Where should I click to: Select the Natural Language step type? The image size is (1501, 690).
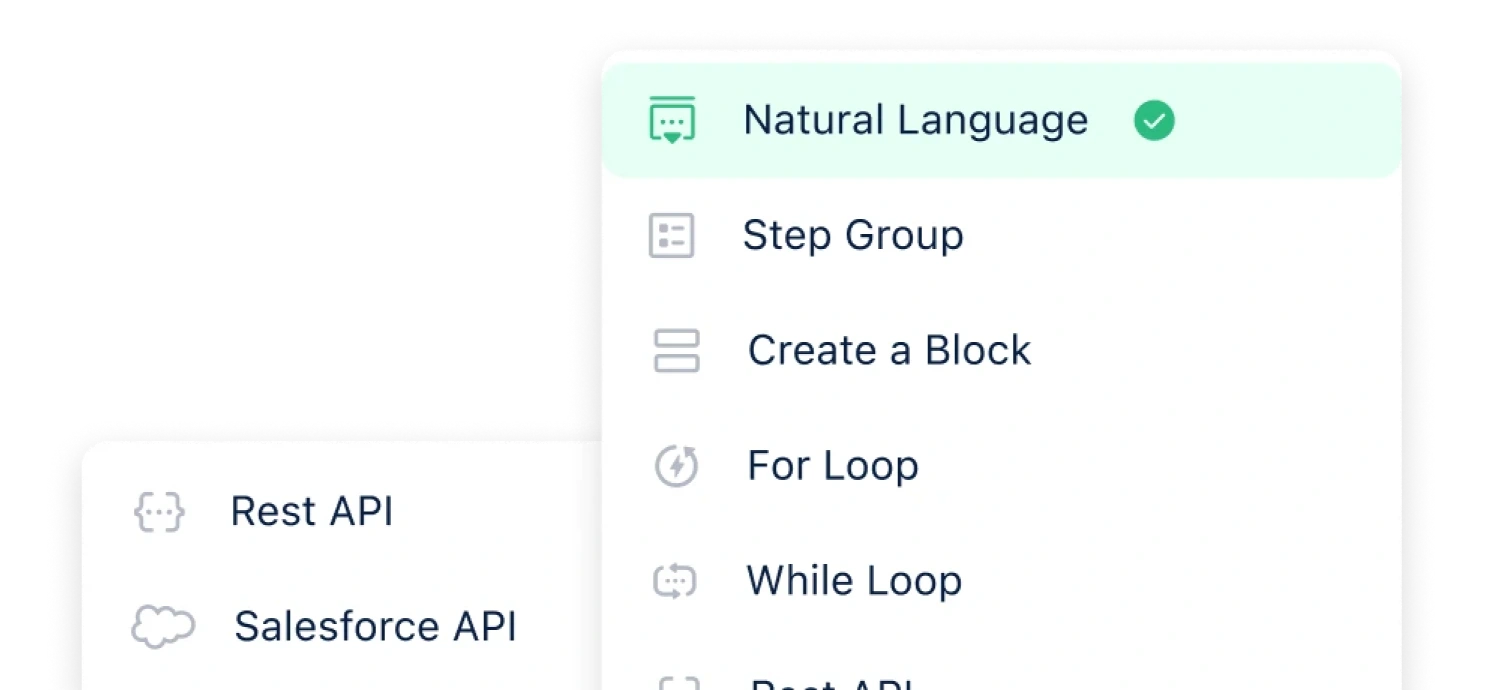point(915,121)
